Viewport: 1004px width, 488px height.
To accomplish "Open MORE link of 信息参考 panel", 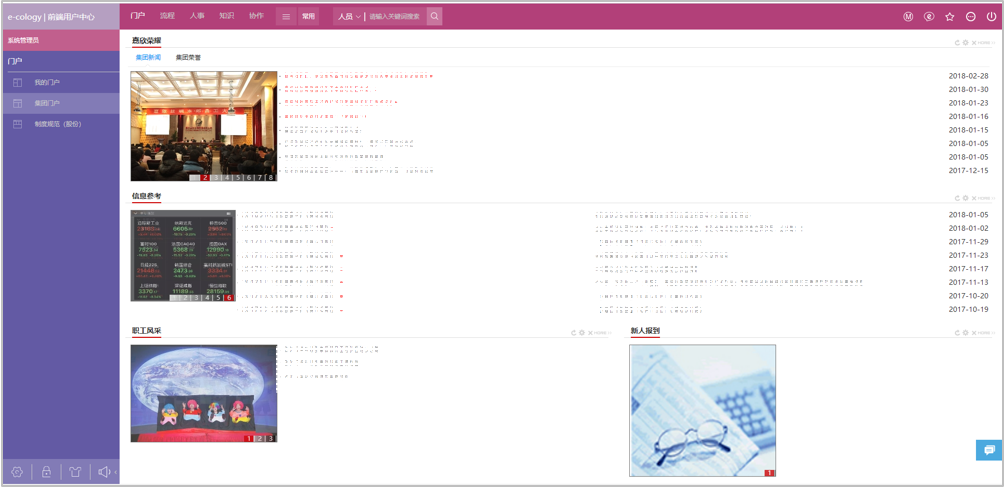I will point(985,199).
